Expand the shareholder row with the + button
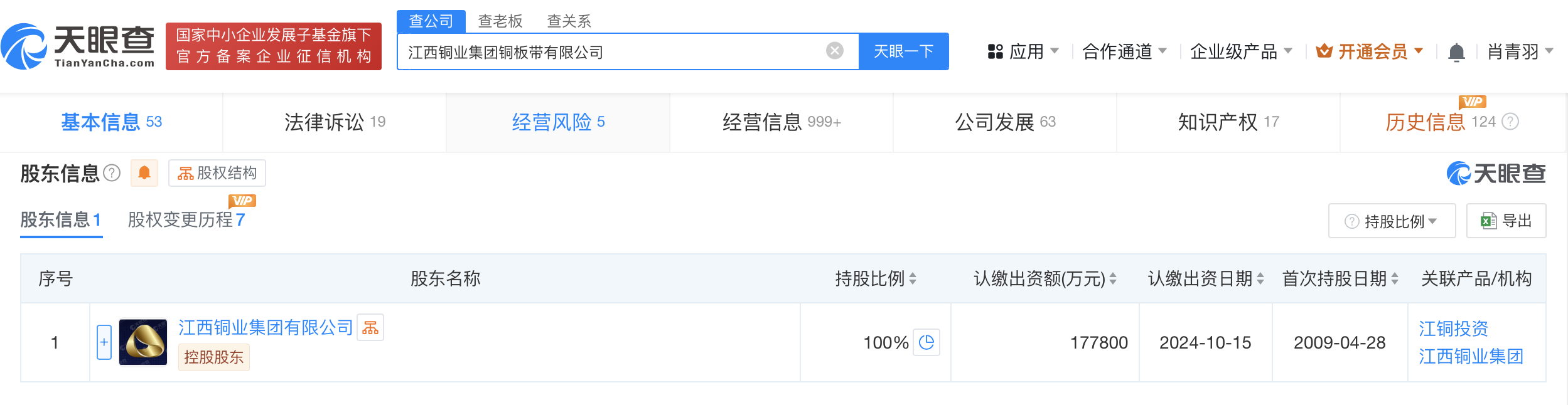Screen dimensions: 1568x405 (x=105, y=342)
